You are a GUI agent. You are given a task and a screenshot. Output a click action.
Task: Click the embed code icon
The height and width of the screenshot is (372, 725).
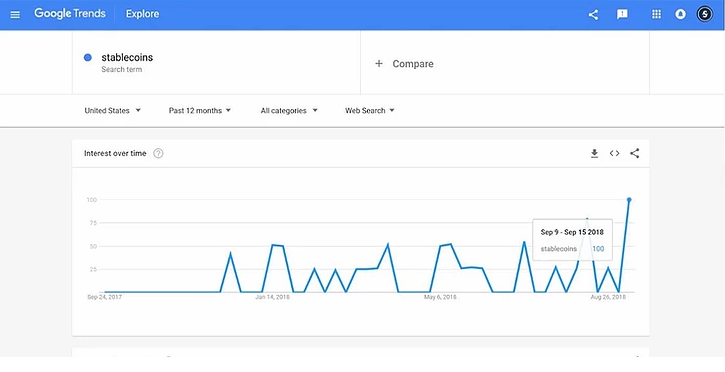pos(614,153)
